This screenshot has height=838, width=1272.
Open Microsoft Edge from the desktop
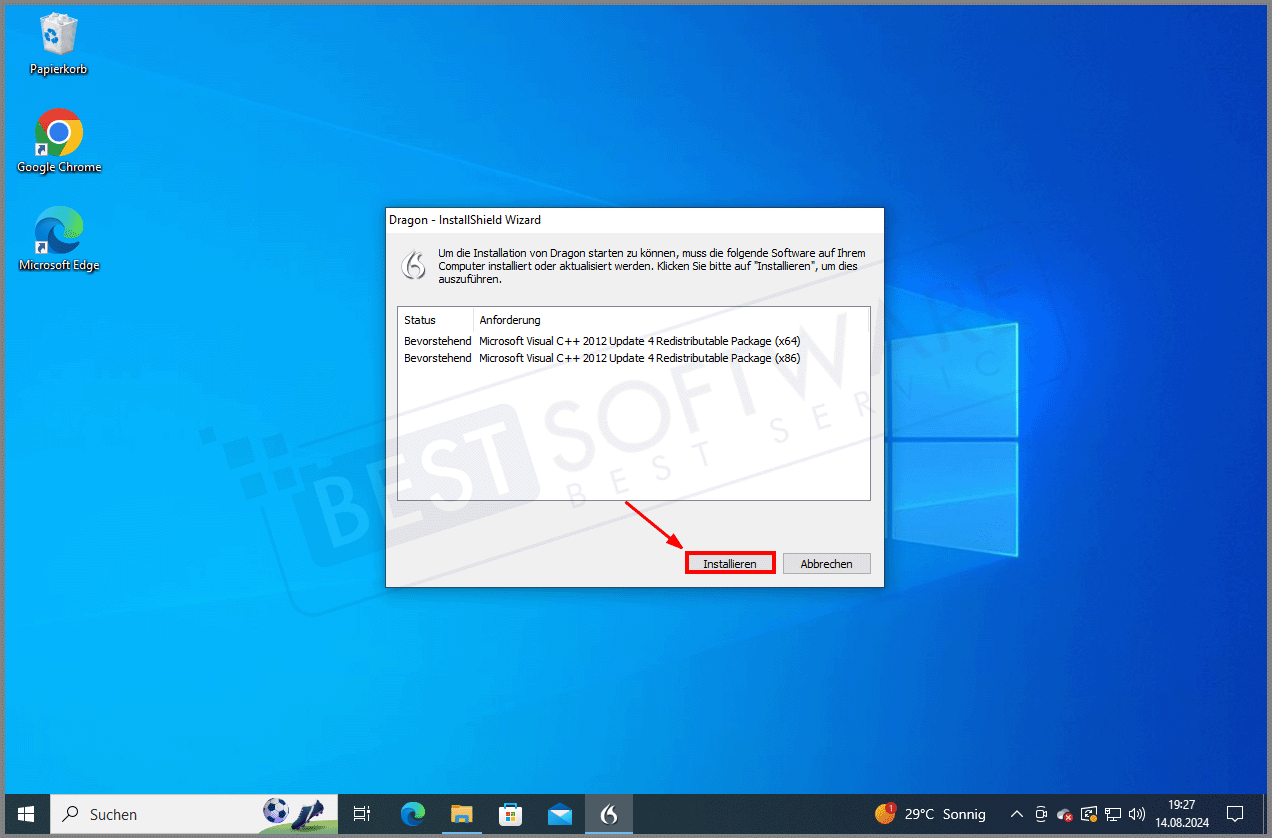pos(57,230)
